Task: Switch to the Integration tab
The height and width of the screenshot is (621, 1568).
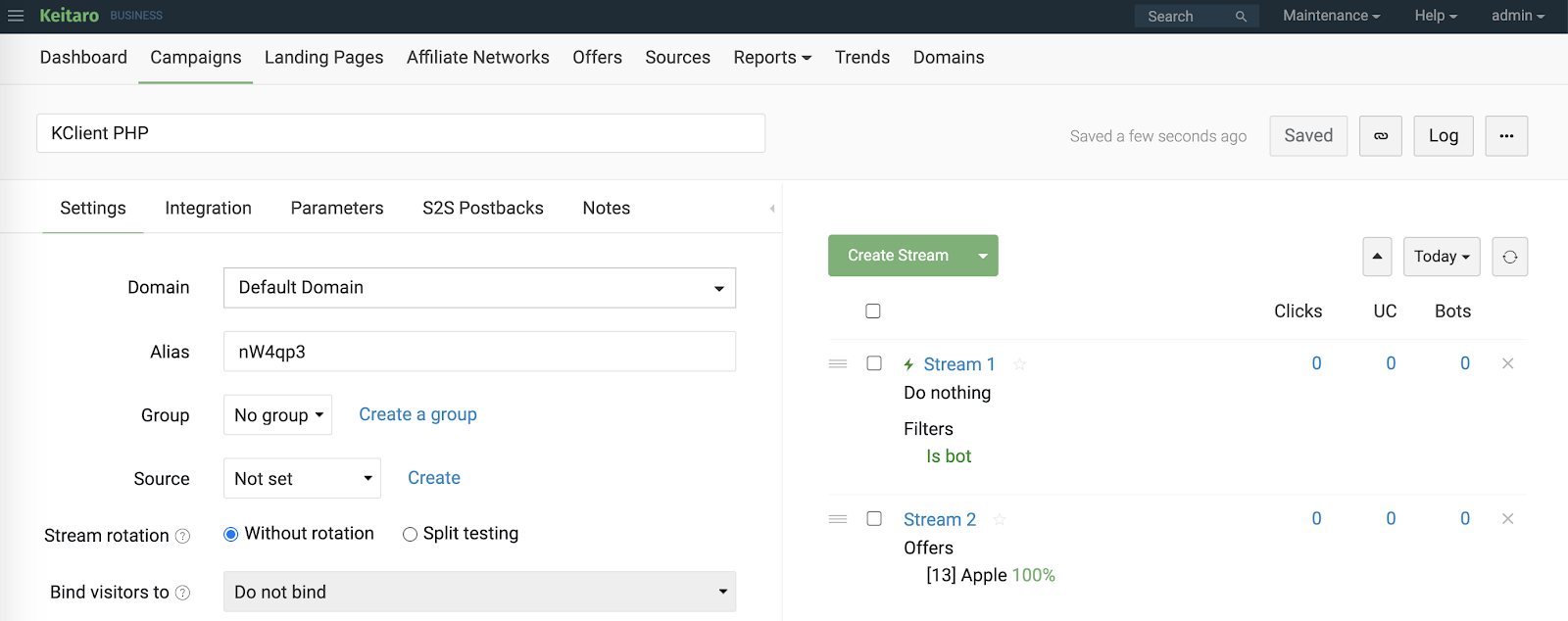Action: click(208, 208)
